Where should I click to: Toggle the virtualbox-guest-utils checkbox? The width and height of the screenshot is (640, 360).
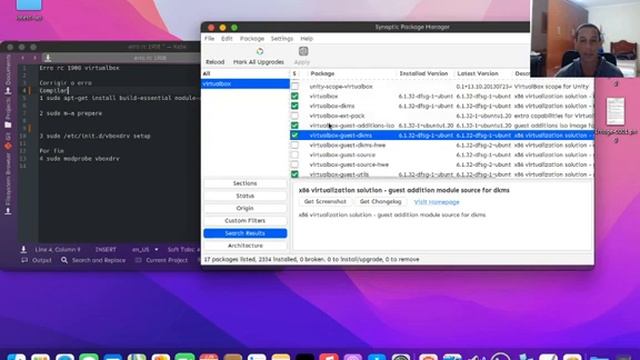point(295,174)
